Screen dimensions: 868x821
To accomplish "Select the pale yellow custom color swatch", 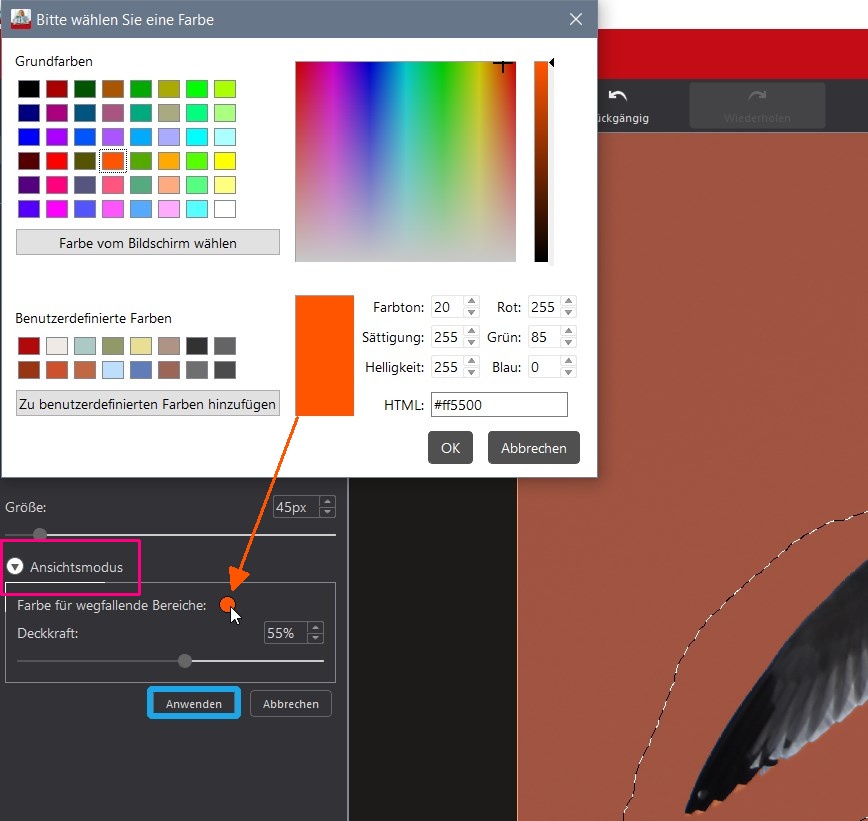I will 141,345.
